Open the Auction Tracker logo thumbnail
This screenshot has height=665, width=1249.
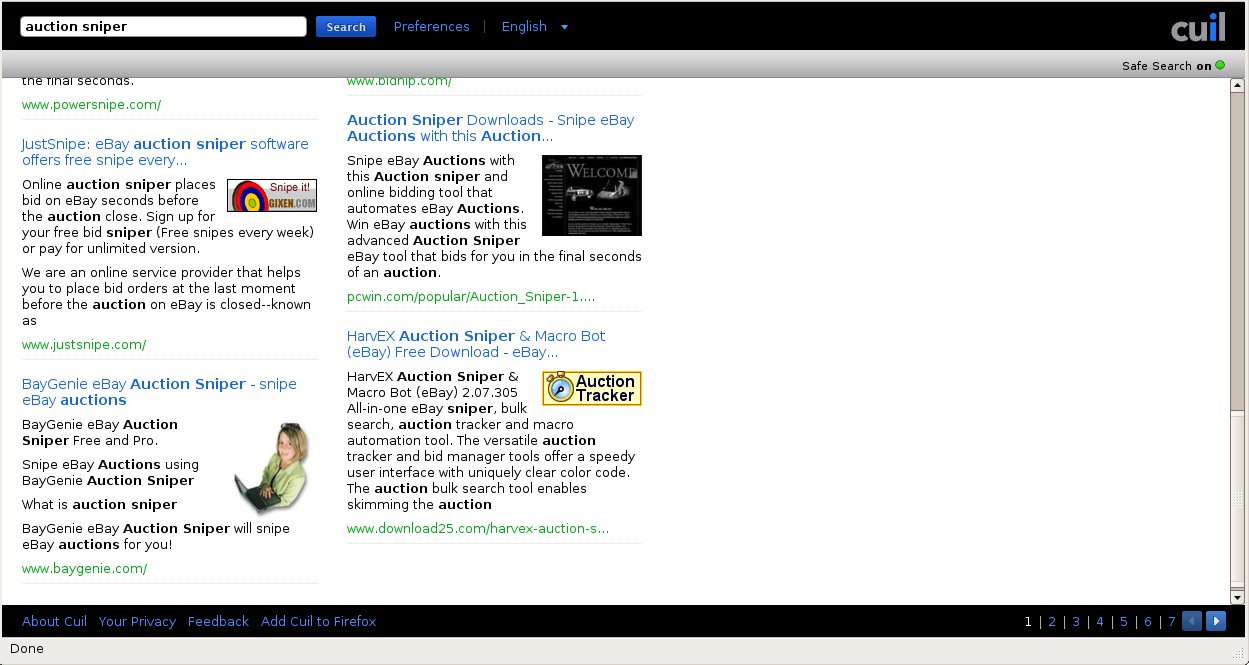point(592,389)
